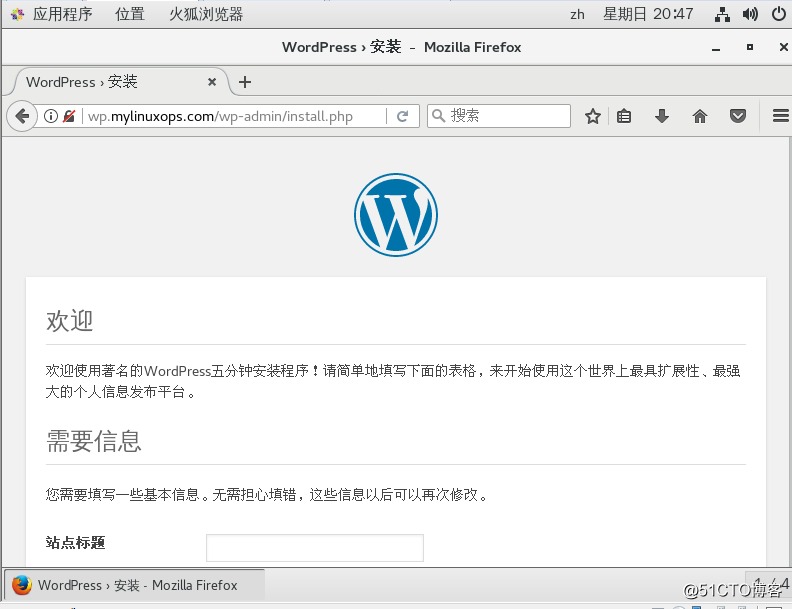This screenshot has height=609, width=792.
Task: Close the WordPress › 安装 tab
Action: tap(212, 82)
